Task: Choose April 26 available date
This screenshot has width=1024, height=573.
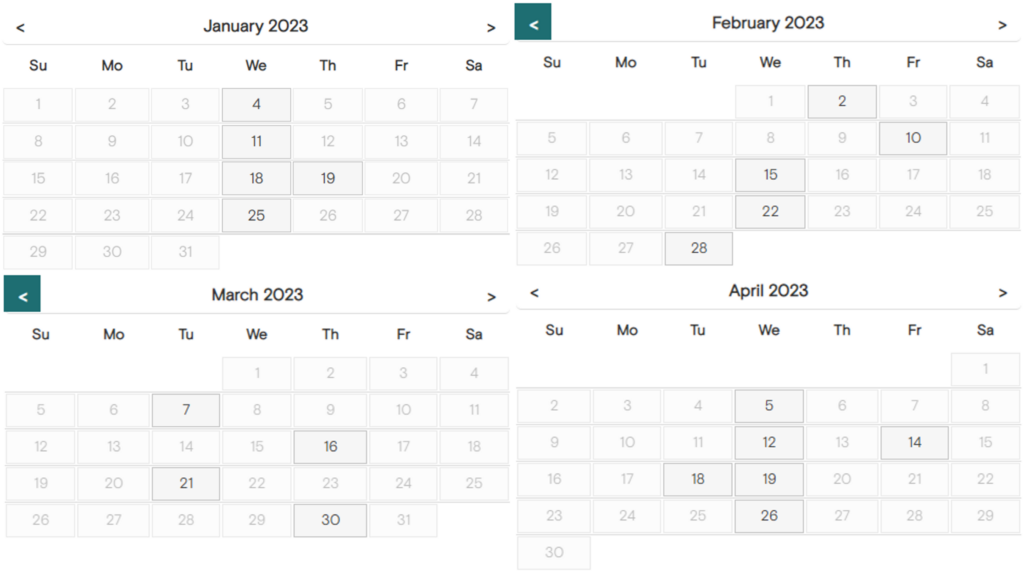Action: [x=769, y=516]
